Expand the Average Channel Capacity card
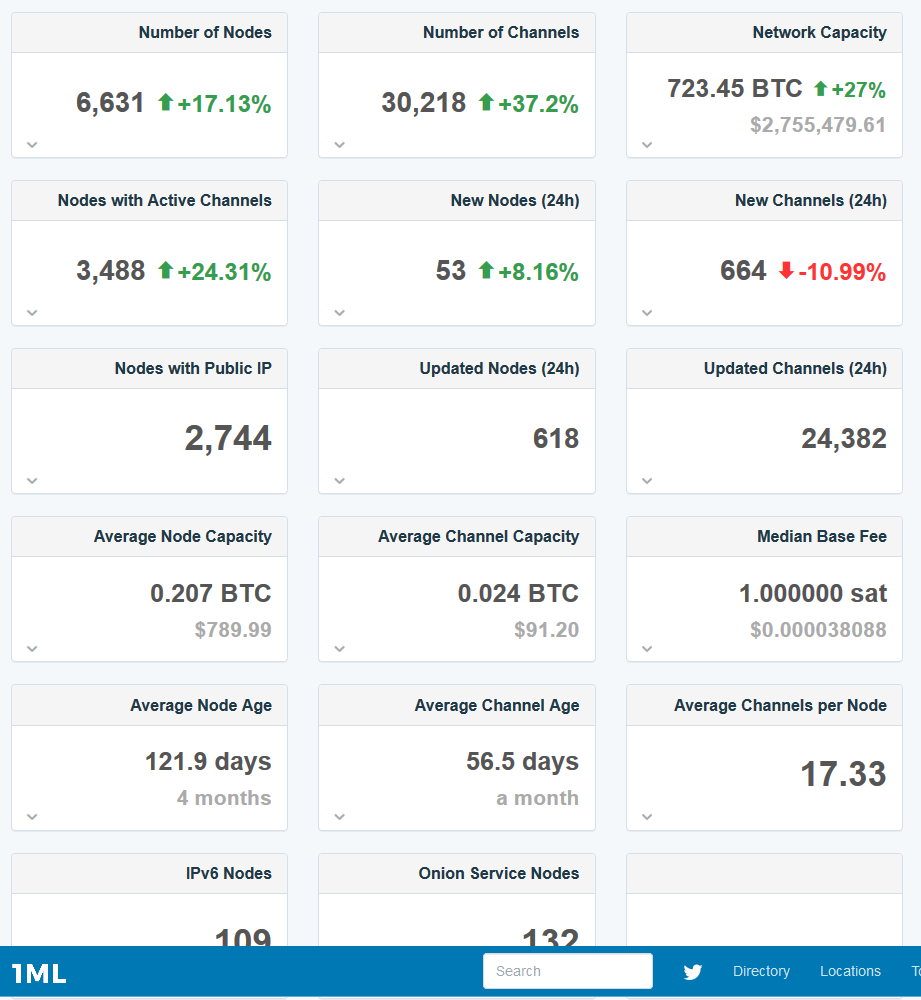 coord(338,649)
